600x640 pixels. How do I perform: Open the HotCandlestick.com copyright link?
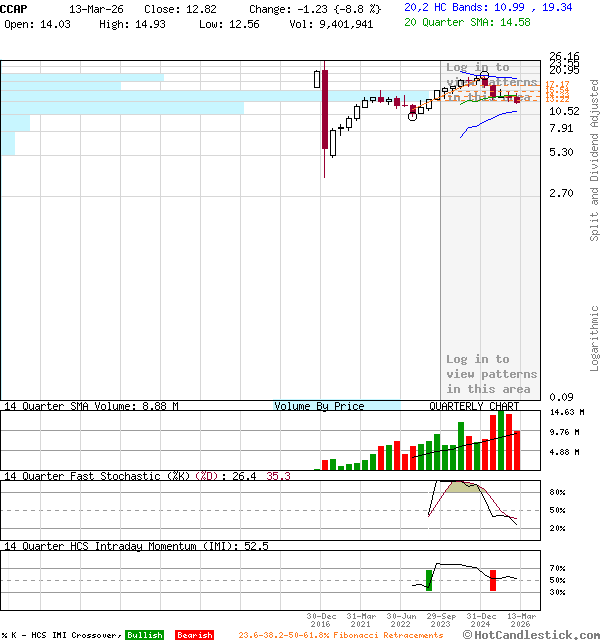click(x=530, y=634)
